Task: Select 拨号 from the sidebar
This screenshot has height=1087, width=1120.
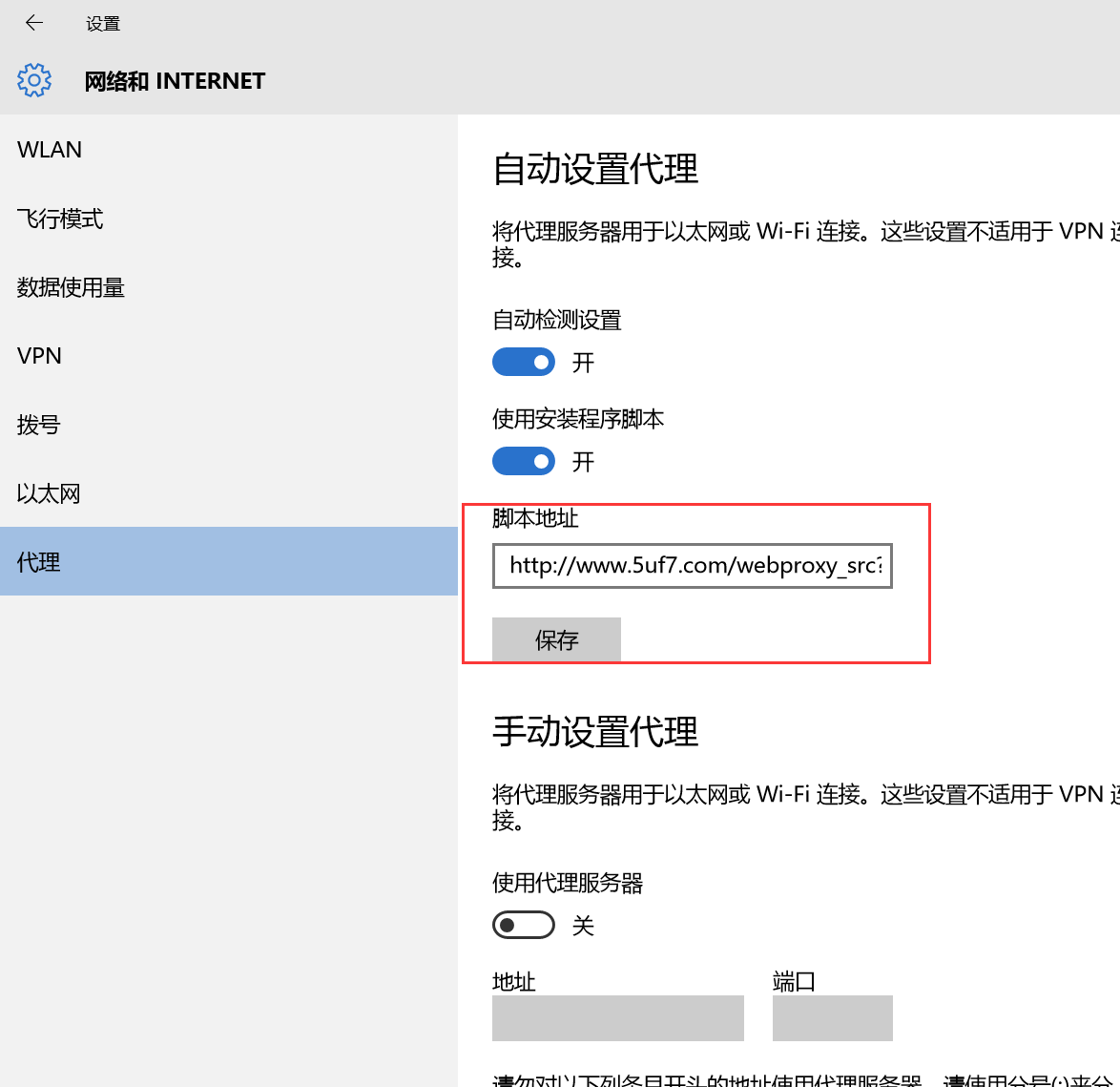Action: coord(38,425)
